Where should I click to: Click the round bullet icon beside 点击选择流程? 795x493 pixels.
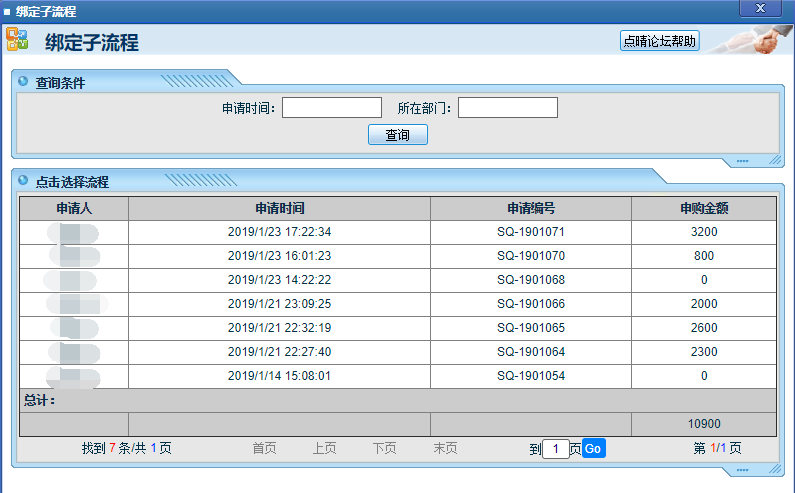(23, 181)
